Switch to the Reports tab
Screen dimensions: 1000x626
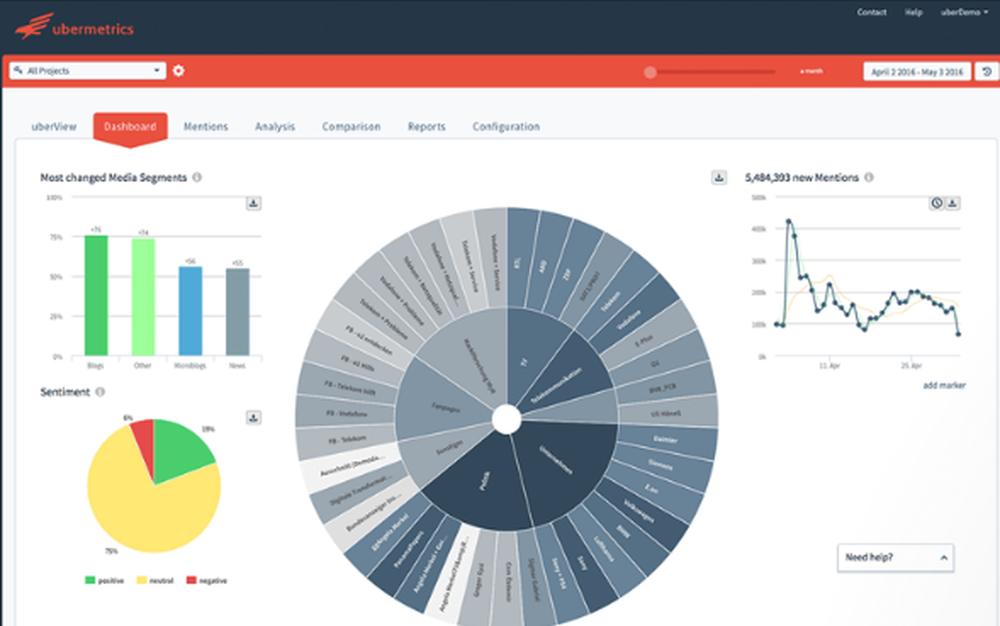pyautogui.click(x=427, y=126)
